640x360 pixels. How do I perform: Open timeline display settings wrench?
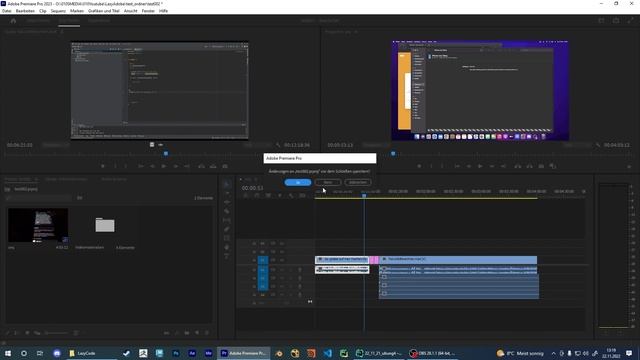(291, 196)
